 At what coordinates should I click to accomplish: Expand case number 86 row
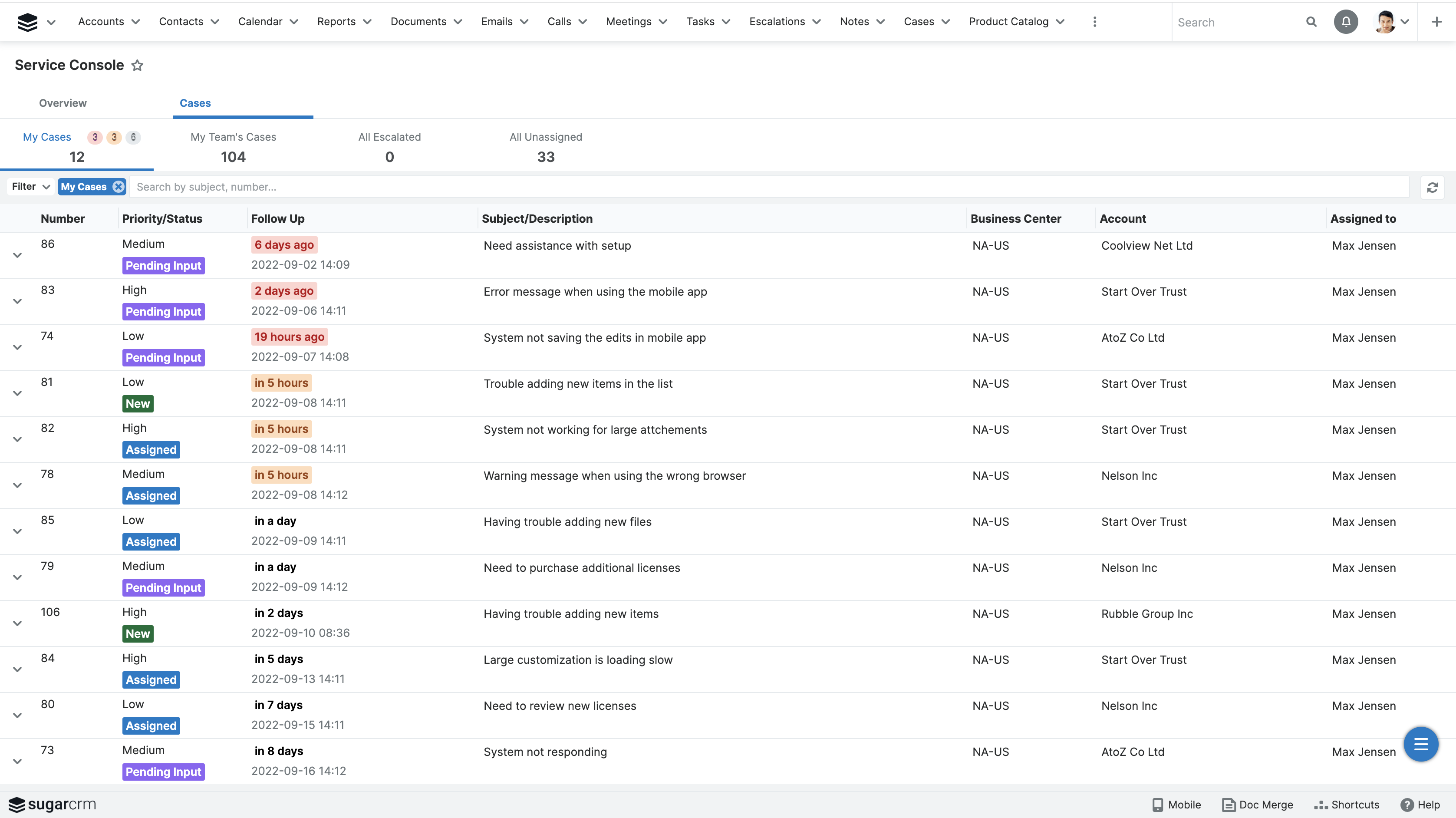(x=17, y=256)
